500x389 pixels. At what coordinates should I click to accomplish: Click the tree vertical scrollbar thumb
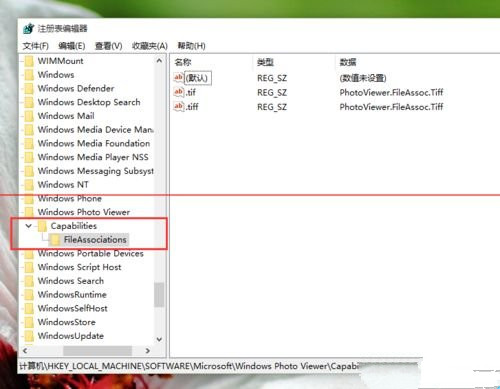[x=159, y=295]
